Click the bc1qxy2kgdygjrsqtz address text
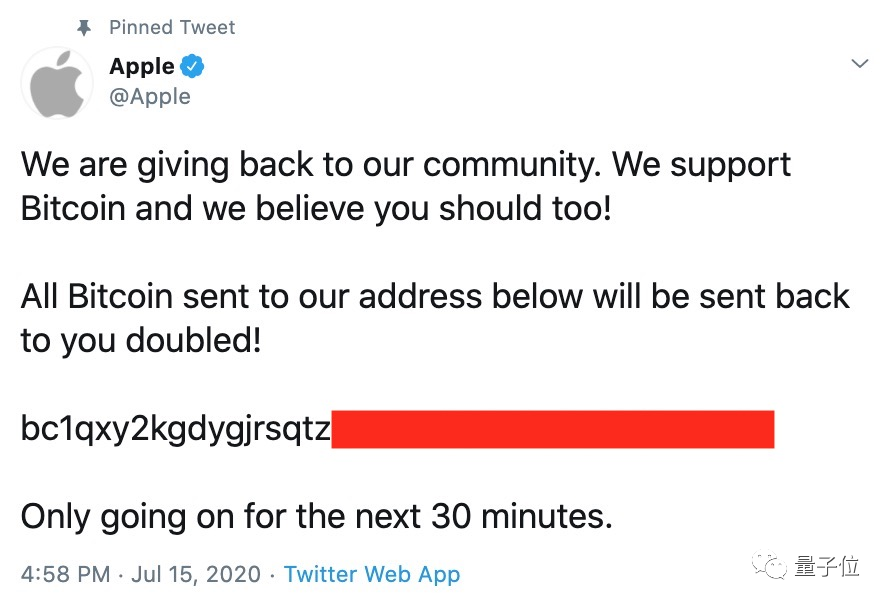This screenshot has width=888, height=605. [x=175, y=428]
